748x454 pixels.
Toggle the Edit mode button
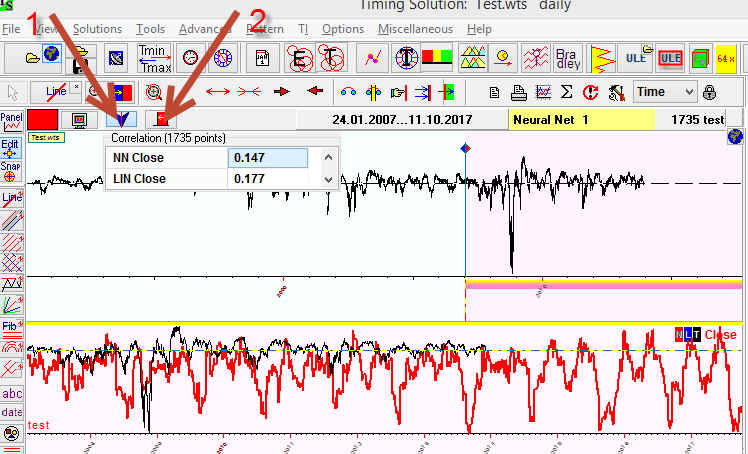[x=12, y=147]
